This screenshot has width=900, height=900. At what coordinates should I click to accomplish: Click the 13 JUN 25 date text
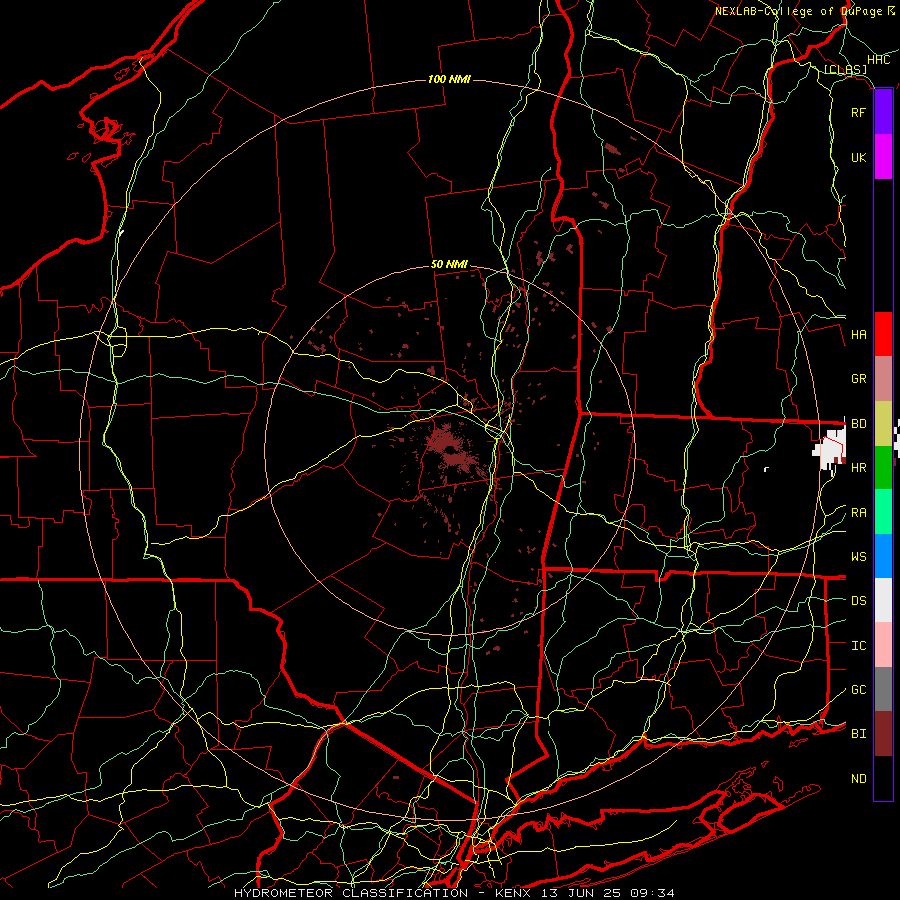[583, 893]
